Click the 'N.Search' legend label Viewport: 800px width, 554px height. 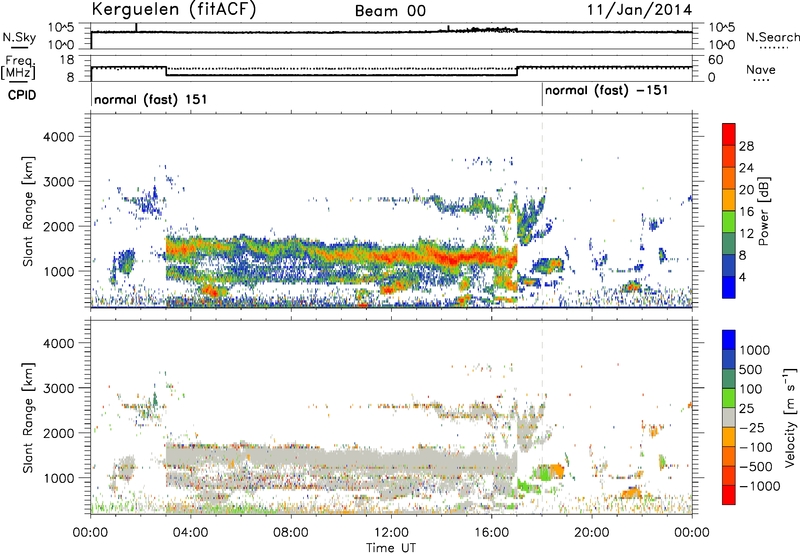pyautogui.click(x=772, y=37)
